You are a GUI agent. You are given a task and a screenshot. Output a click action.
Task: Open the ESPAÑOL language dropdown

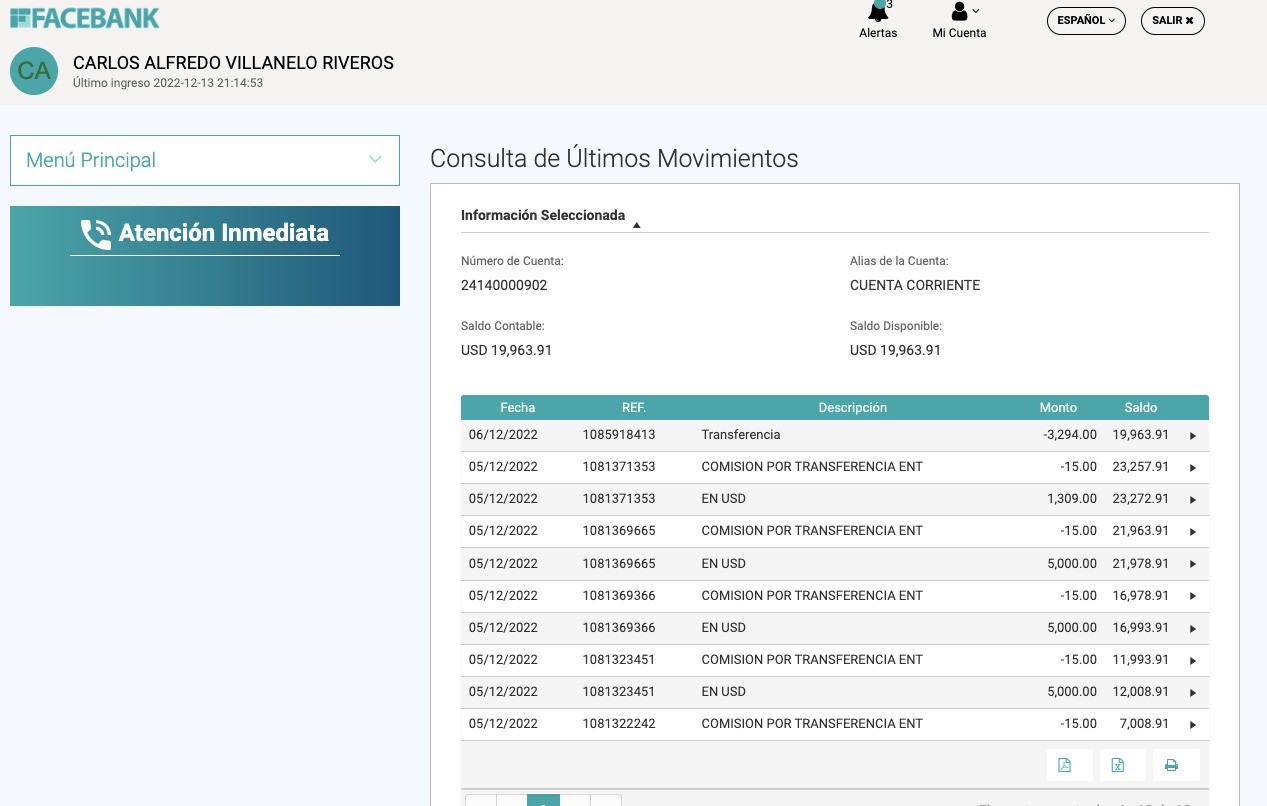(1085, 21)
